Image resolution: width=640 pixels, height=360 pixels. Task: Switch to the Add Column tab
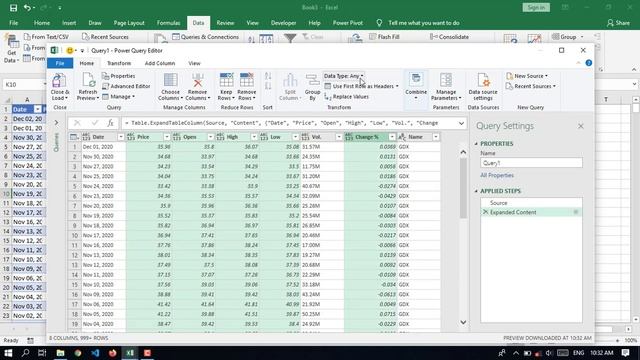point(160,63)
